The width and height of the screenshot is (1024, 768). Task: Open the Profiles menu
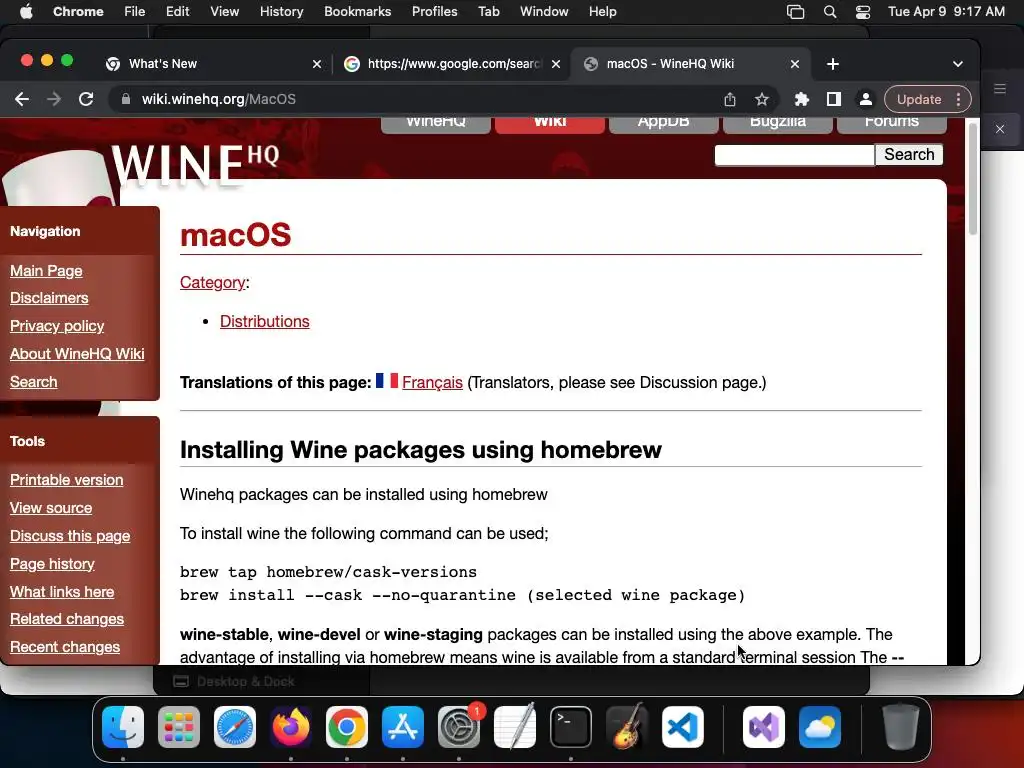pos(434,12)
